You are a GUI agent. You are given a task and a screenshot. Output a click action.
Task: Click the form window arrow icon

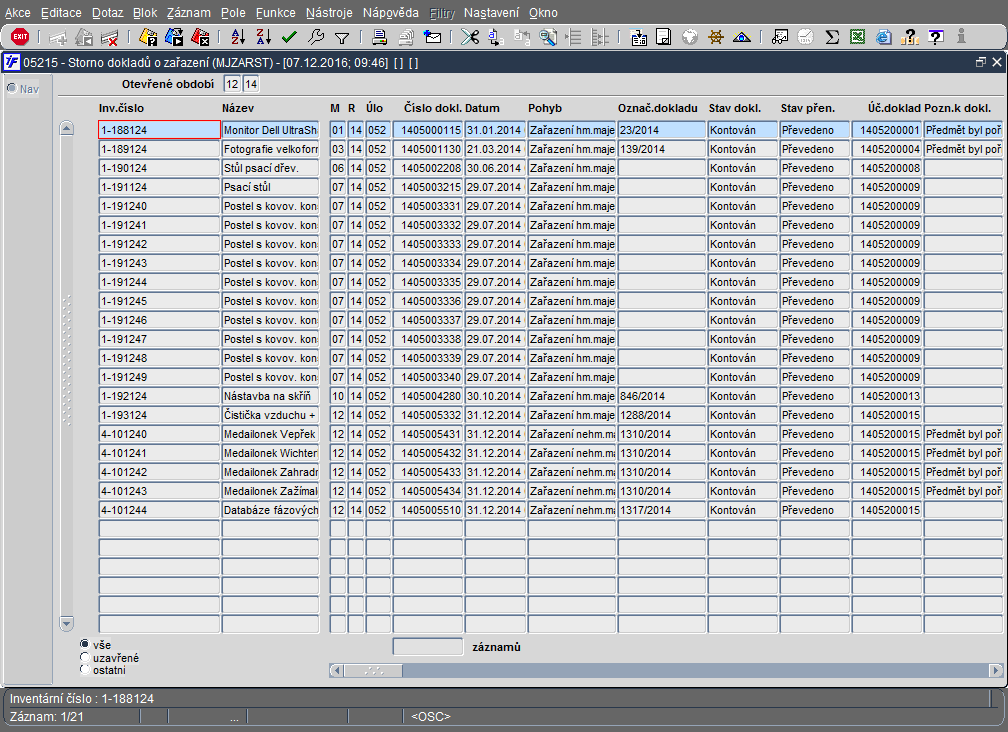pyautogui.click(x=638, y=37)
